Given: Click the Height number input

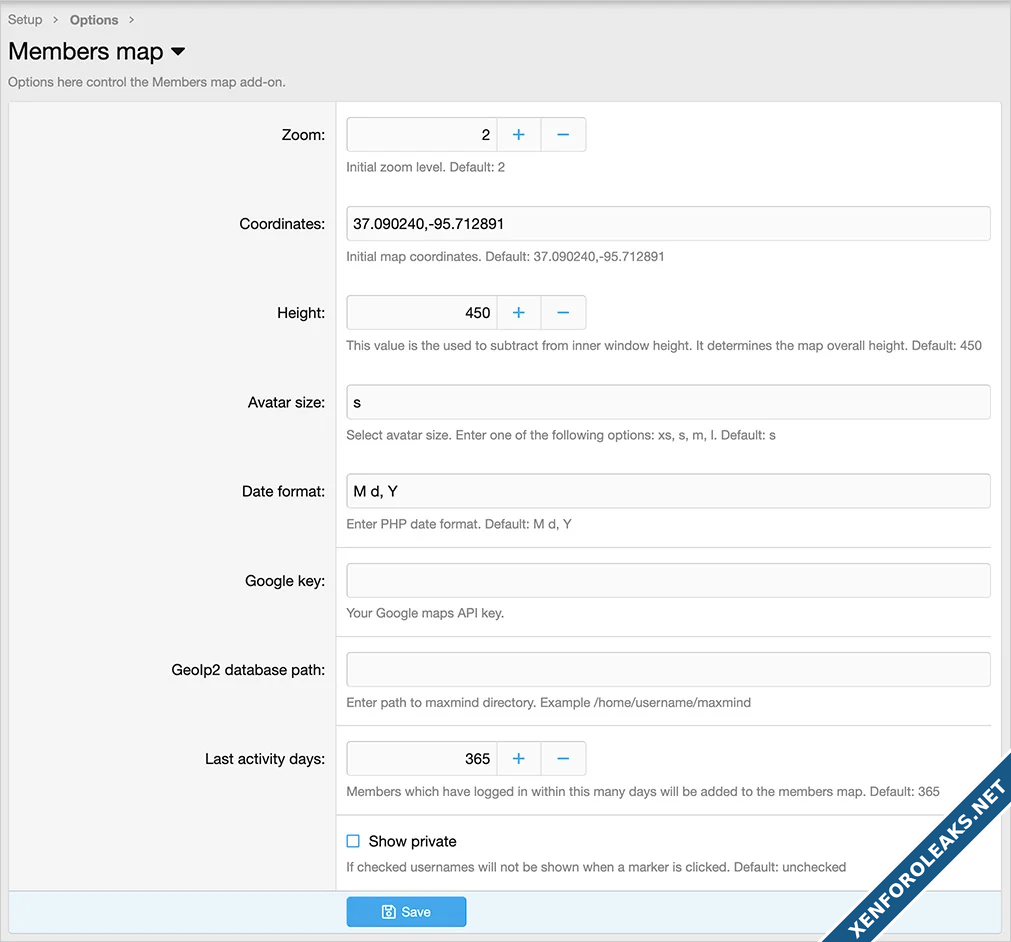Looking at the screenshot, I should (x=421, y=313).
